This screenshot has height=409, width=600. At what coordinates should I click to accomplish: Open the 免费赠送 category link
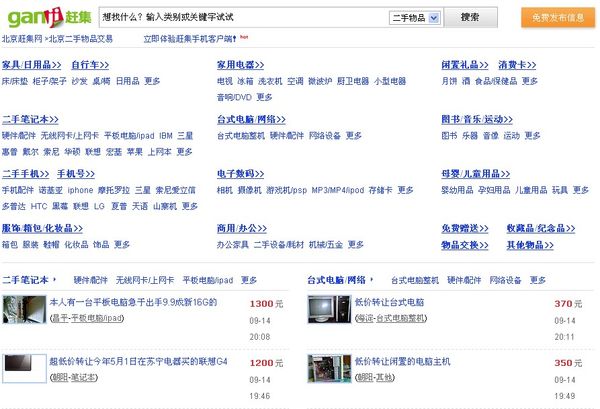466,229
